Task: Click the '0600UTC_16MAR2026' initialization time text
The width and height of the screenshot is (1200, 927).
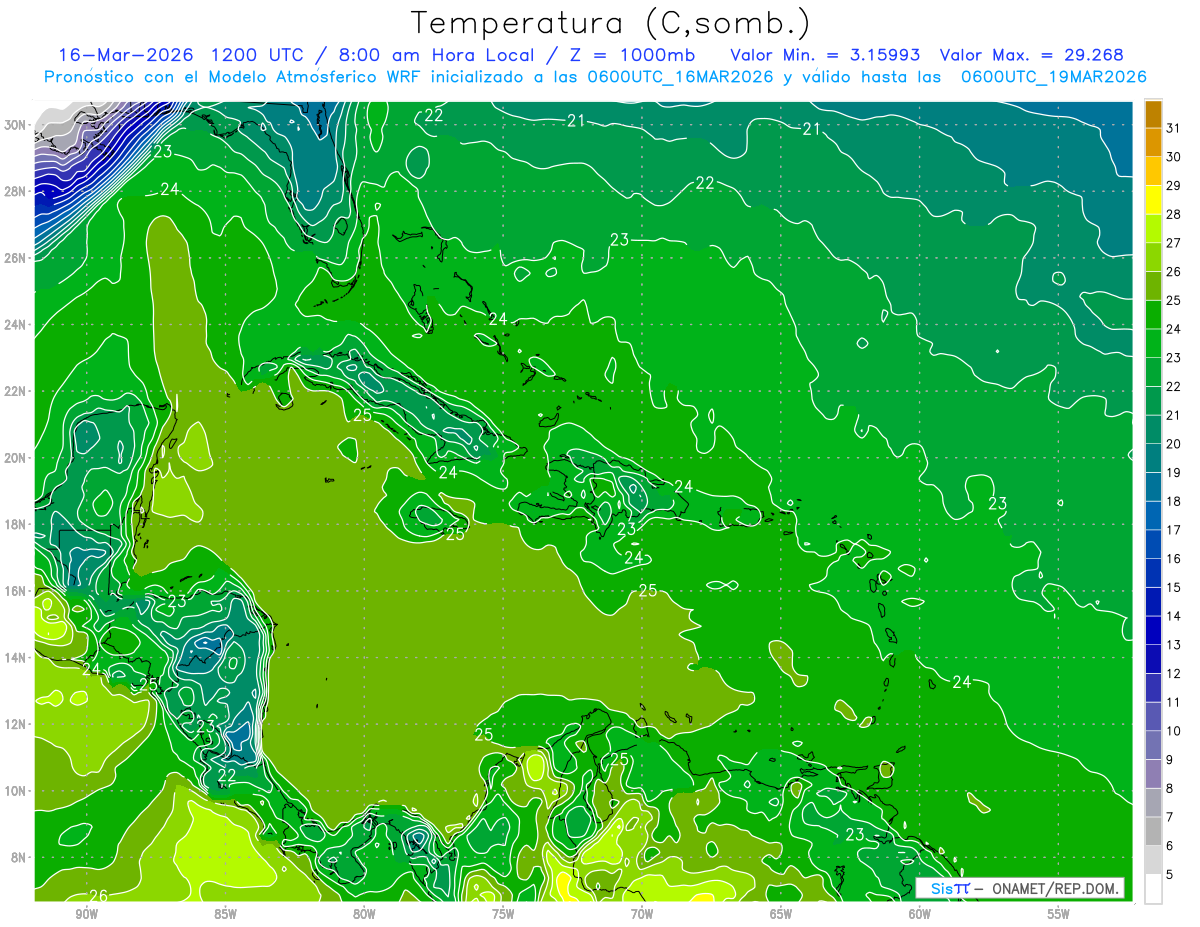Action: coord(683,77)
